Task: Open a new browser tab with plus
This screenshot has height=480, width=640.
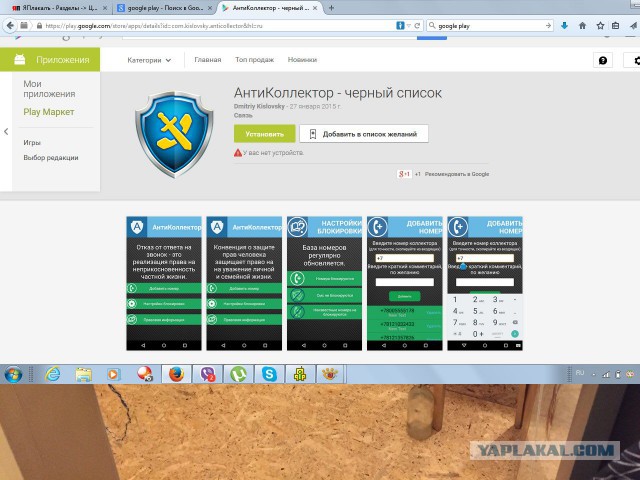Action: pos(331,8)
